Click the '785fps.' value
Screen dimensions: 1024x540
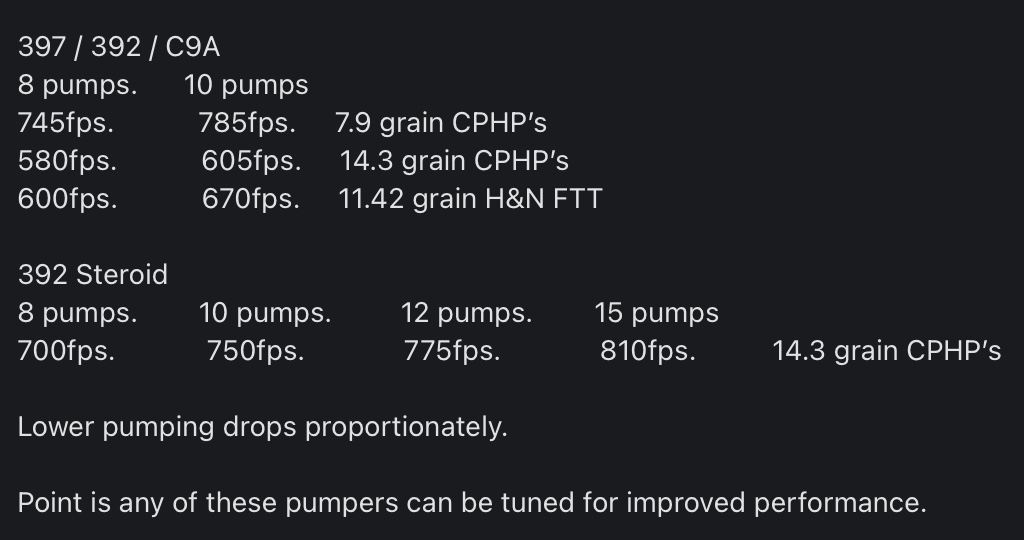[x=247, y=123]
